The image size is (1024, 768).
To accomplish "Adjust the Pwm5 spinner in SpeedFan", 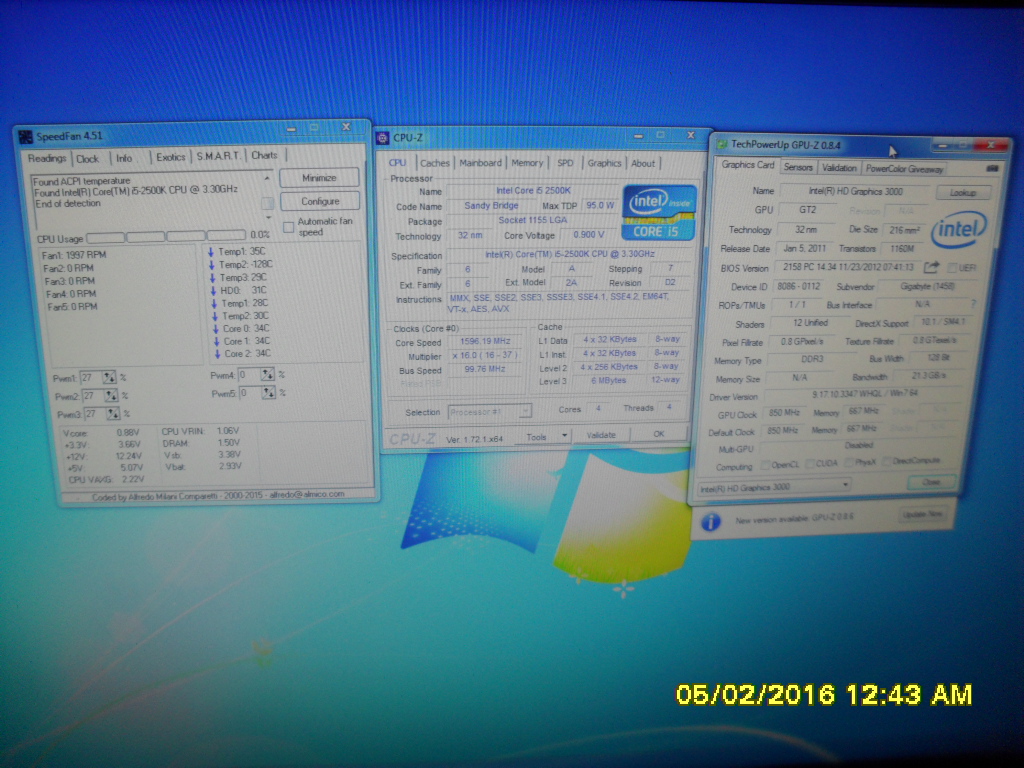I will (x=268, y=393).
